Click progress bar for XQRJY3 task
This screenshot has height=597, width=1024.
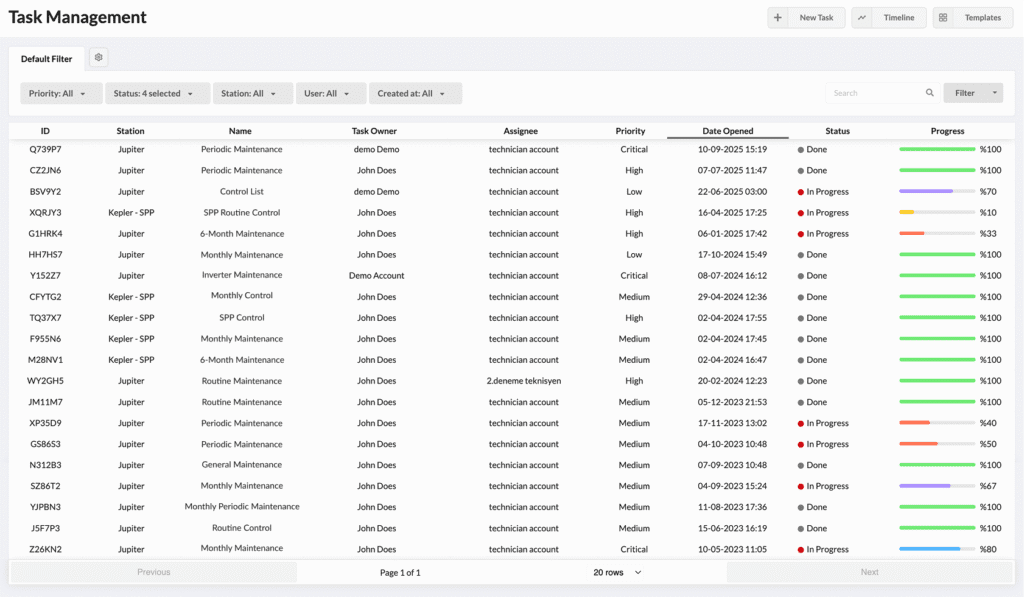tap(937, 213)
